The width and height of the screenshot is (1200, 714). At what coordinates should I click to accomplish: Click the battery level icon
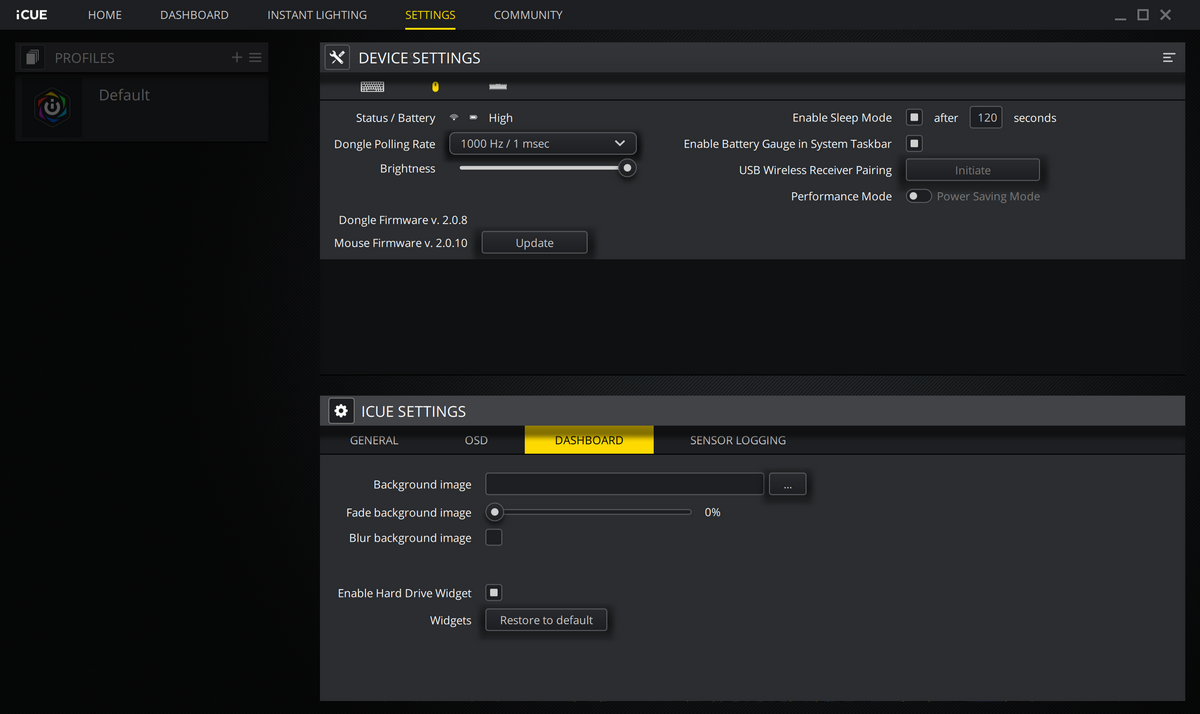pyautogui.click(x=473, y=117)
